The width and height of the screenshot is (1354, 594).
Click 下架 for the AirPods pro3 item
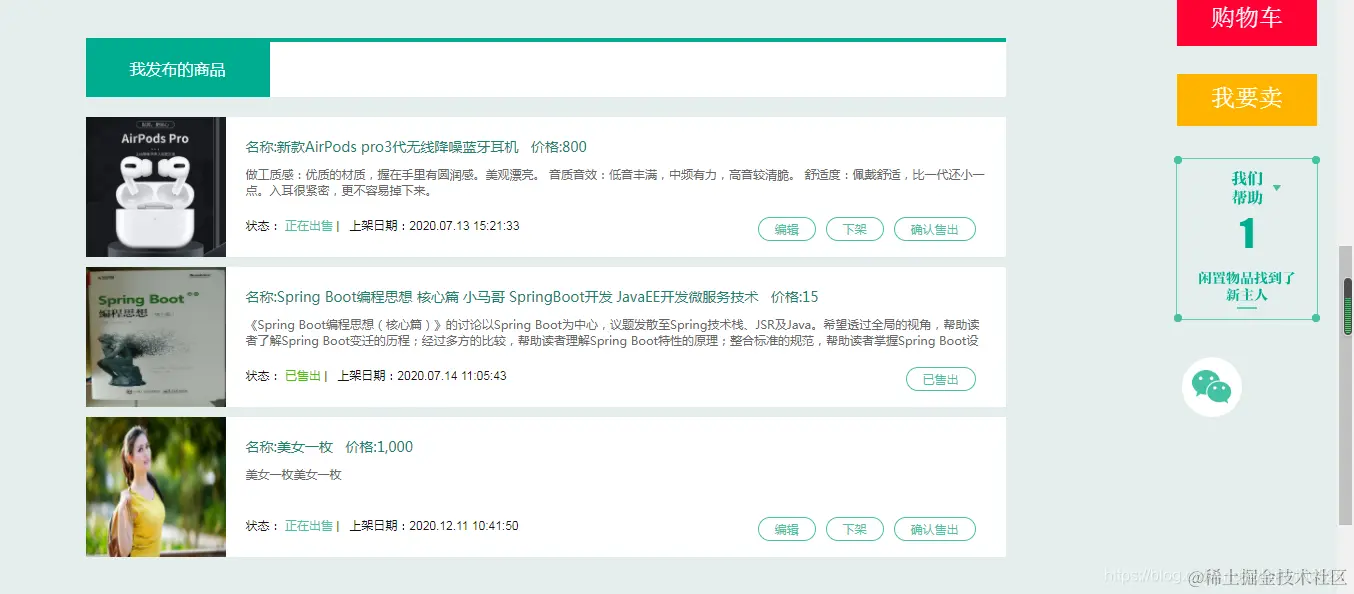(x=855, y=229)
